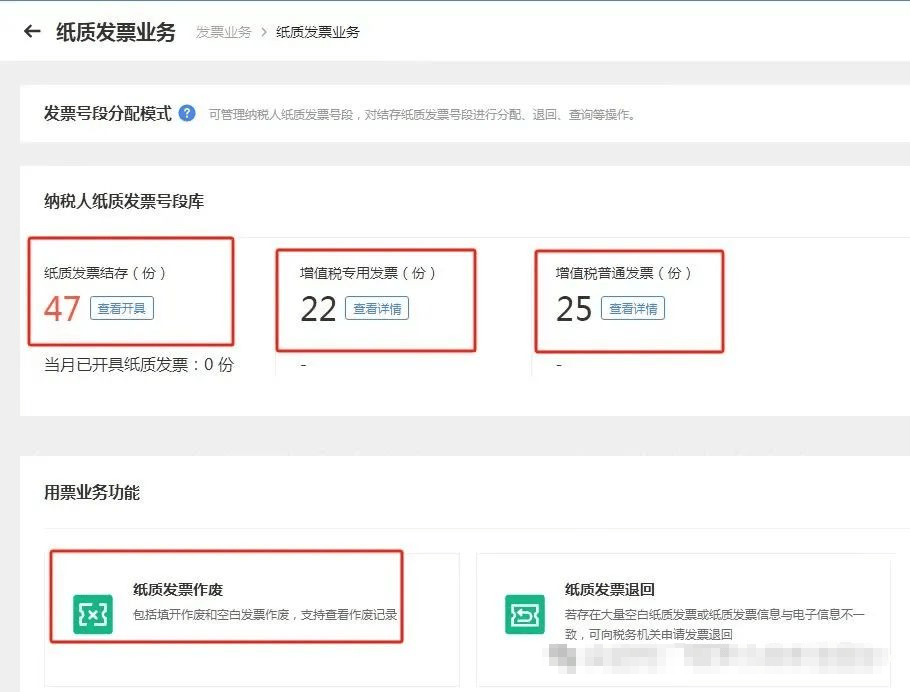
Task: Click the 用票业务功能 section heading
Action: tap(92, 492)
